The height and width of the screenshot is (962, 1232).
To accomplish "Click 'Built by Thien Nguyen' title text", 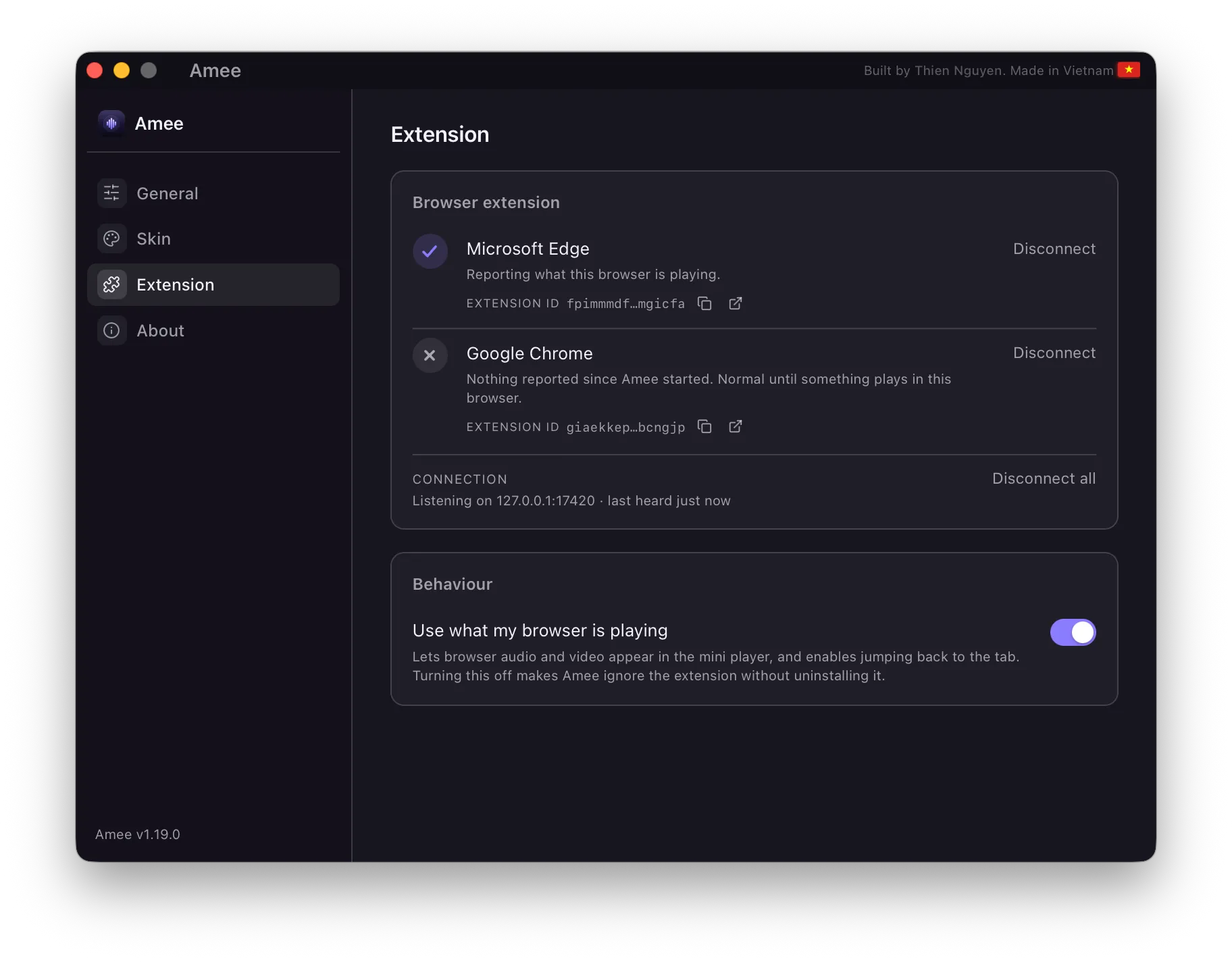I will [935, 70].
